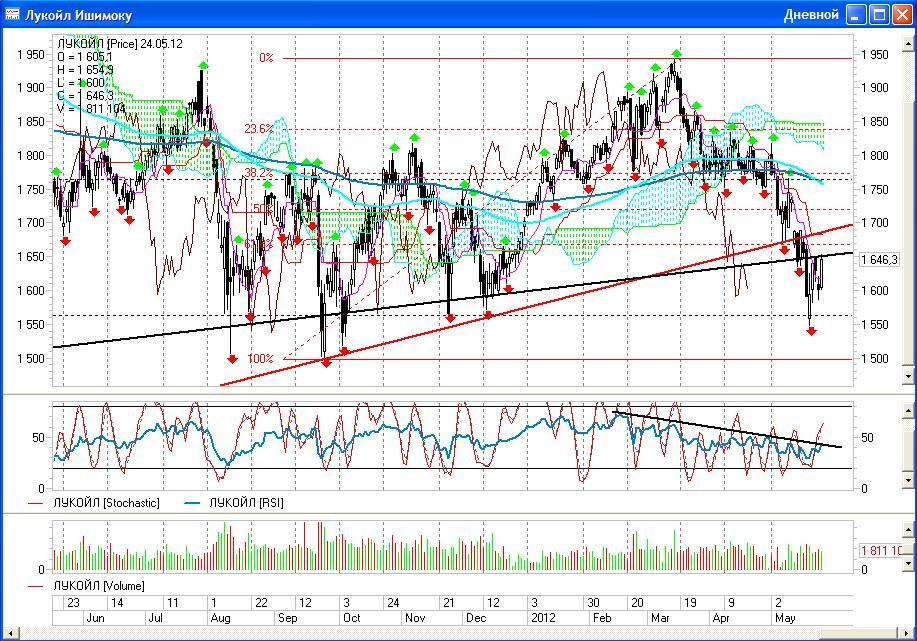Click the 23.6% Fibonacci level label

258,129
